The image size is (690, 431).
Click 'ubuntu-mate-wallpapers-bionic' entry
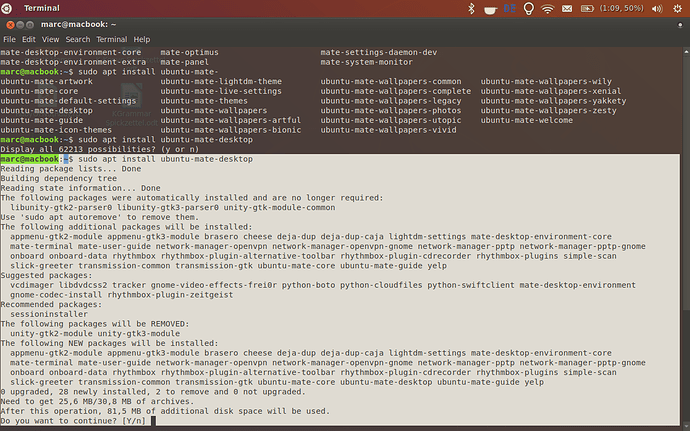[231, 130]
